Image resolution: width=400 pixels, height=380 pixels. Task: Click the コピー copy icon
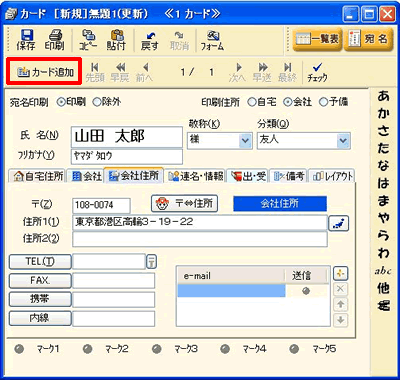(x=88, y=40)
